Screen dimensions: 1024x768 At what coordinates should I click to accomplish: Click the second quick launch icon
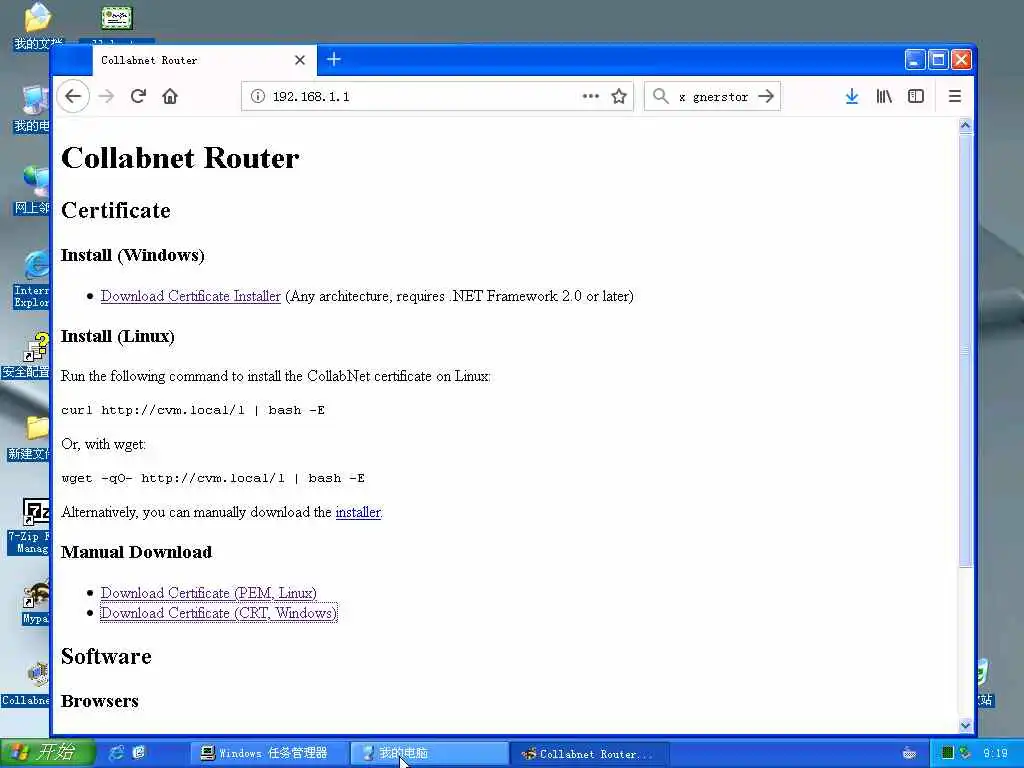click(139, 753)
